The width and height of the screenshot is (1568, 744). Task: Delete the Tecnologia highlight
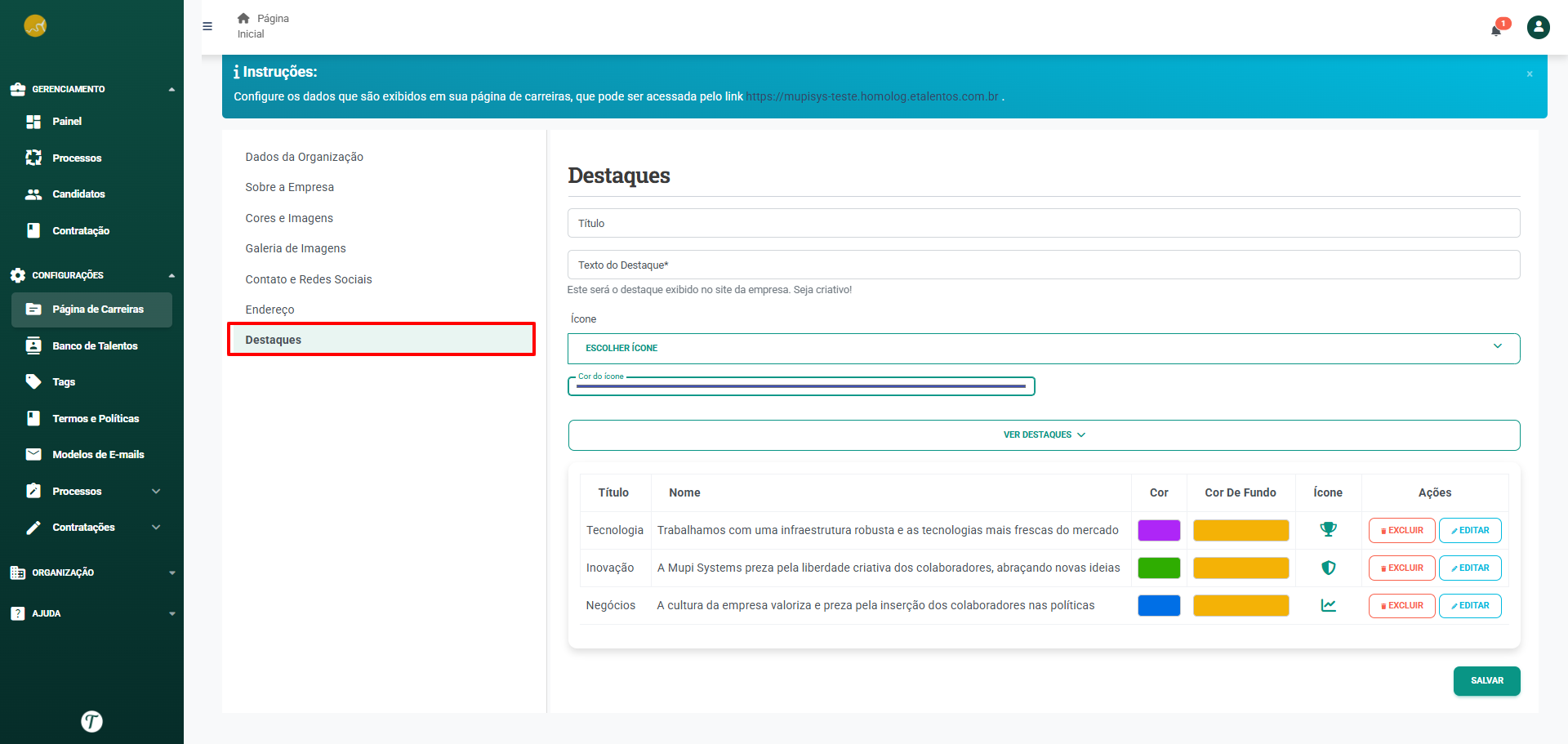click(1401, 530)
